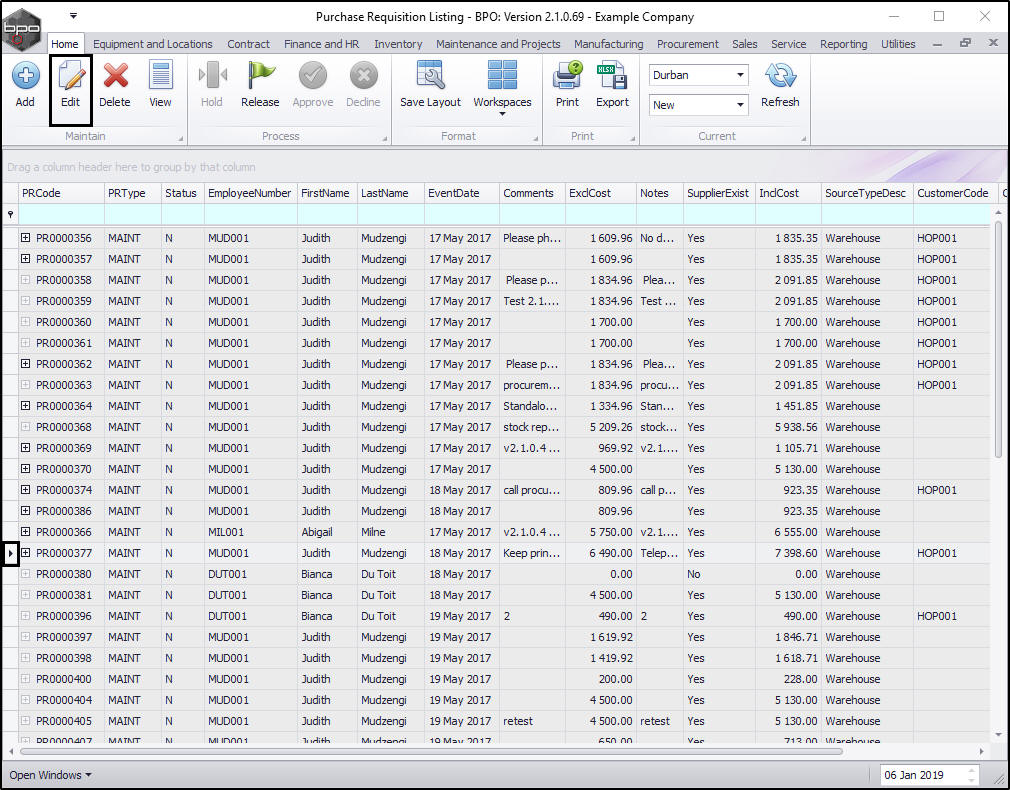Sort by the ExclCost column header
Image resolution: width=1010 pixels, height=790 pixels.
click(600, 193)
